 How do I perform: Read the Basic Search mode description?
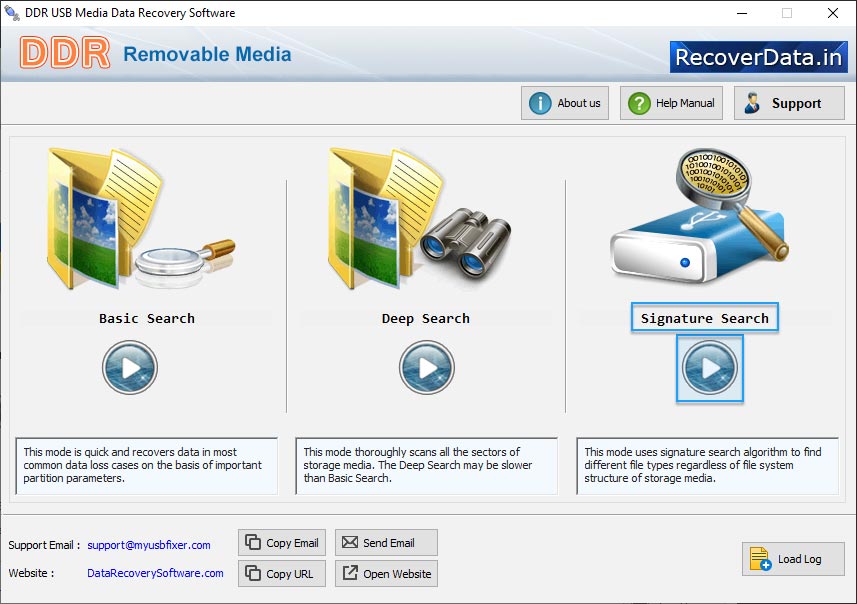tap(146, 466)
